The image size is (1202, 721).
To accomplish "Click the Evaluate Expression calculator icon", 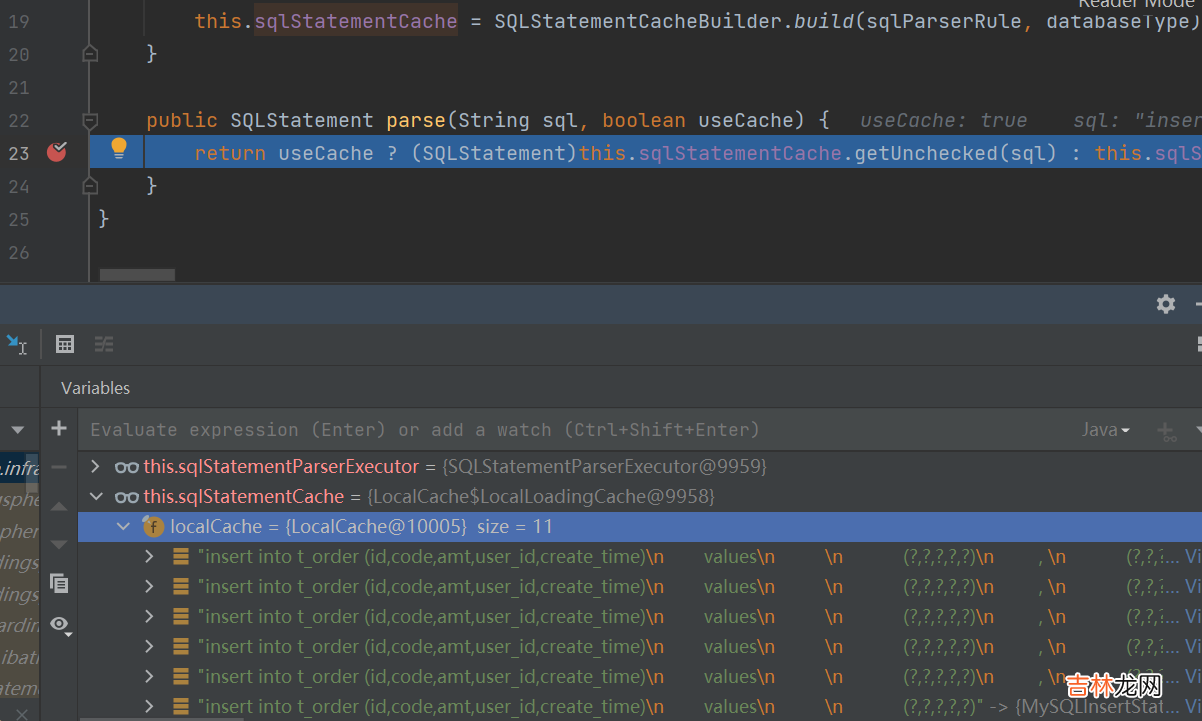I will coord(65,344).
